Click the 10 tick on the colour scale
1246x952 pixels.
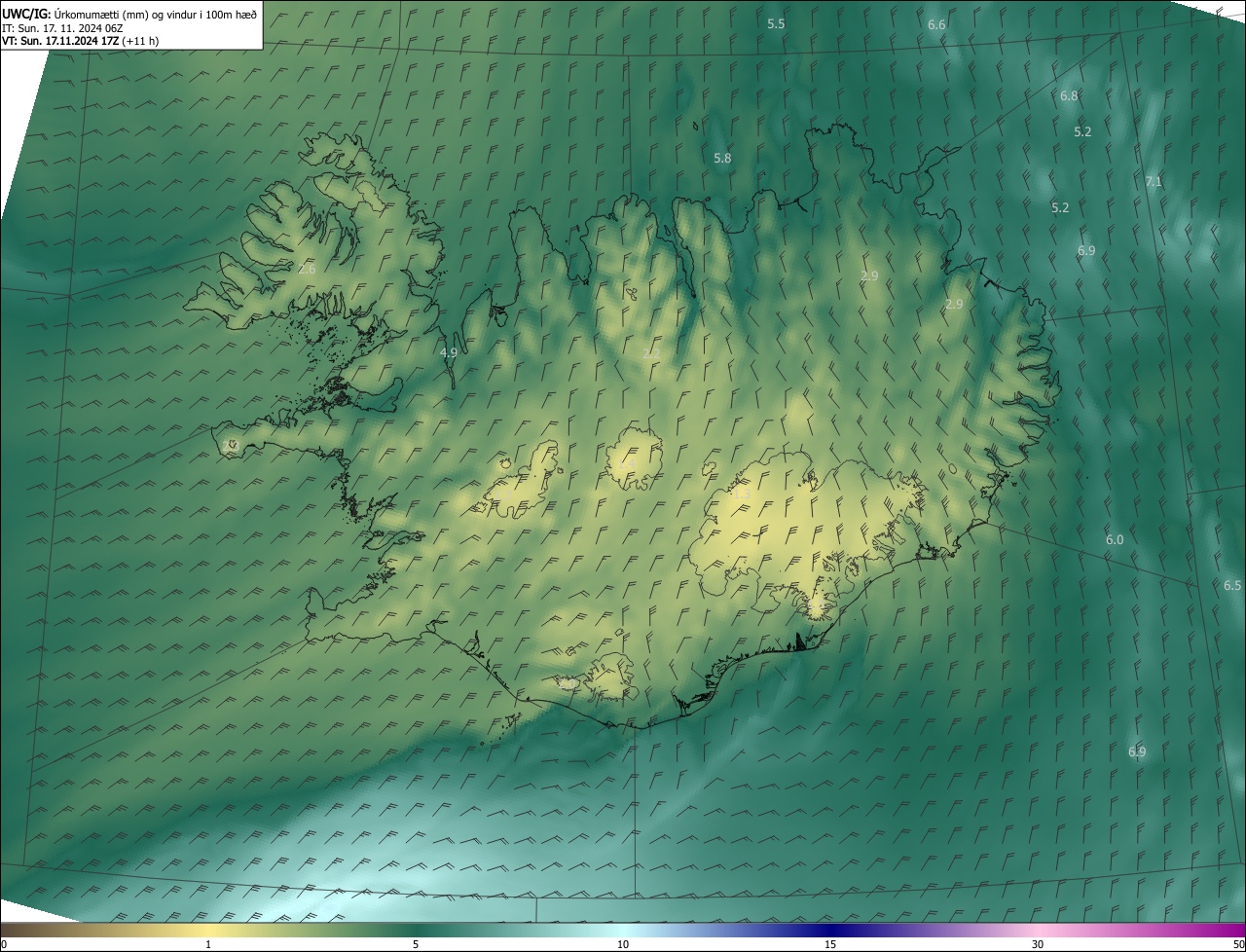click(x=623, y=944)
